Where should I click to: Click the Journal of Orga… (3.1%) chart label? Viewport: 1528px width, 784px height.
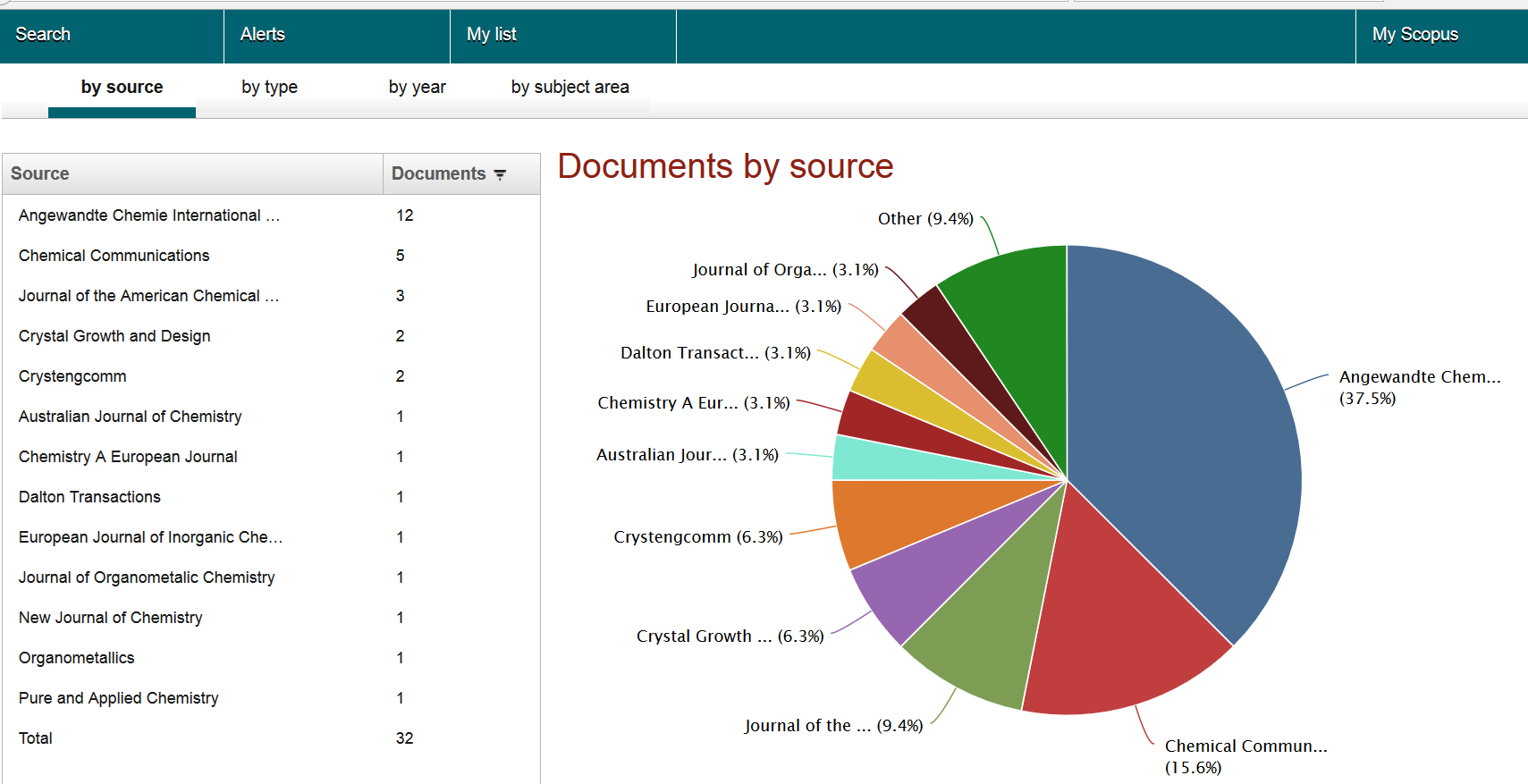pos(785,270)
